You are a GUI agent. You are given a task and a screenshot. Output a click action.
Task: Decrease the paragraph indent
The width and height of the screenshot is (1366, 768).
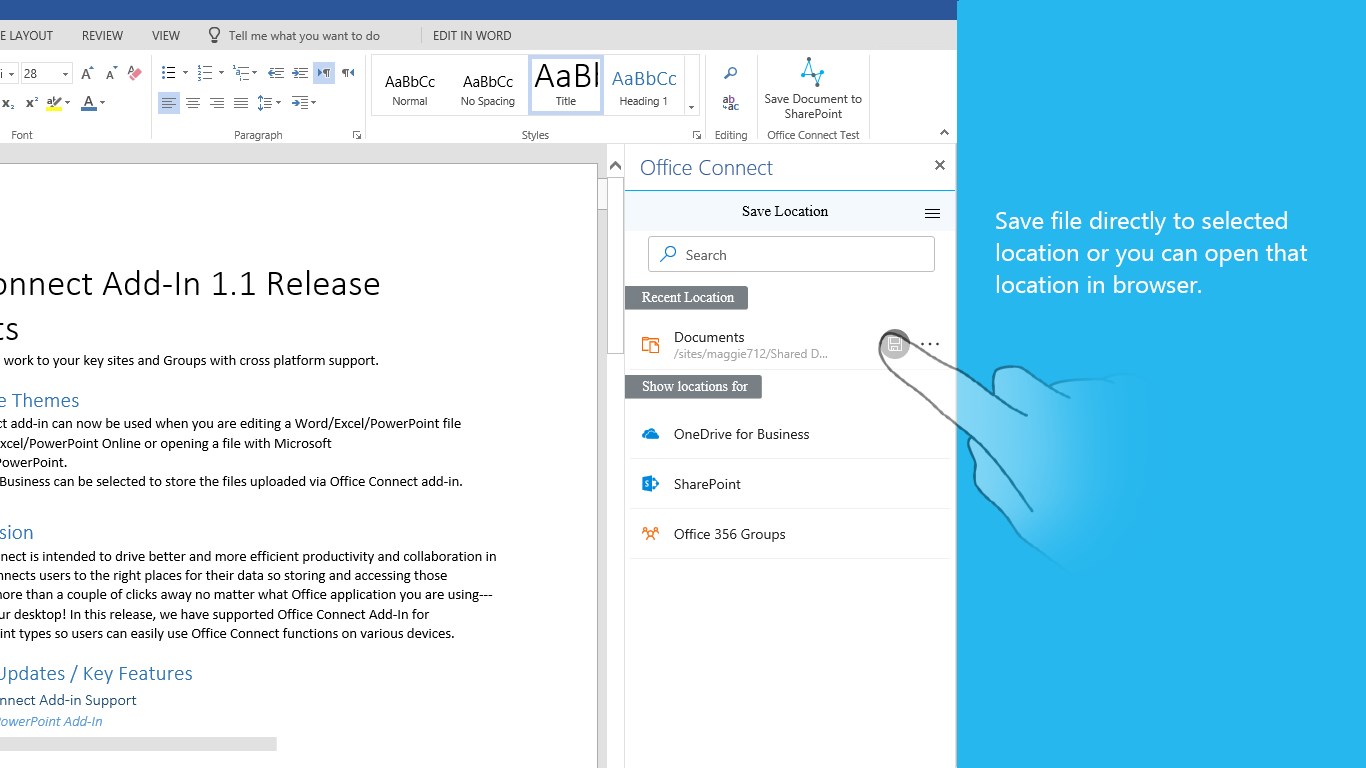(276, 73)
